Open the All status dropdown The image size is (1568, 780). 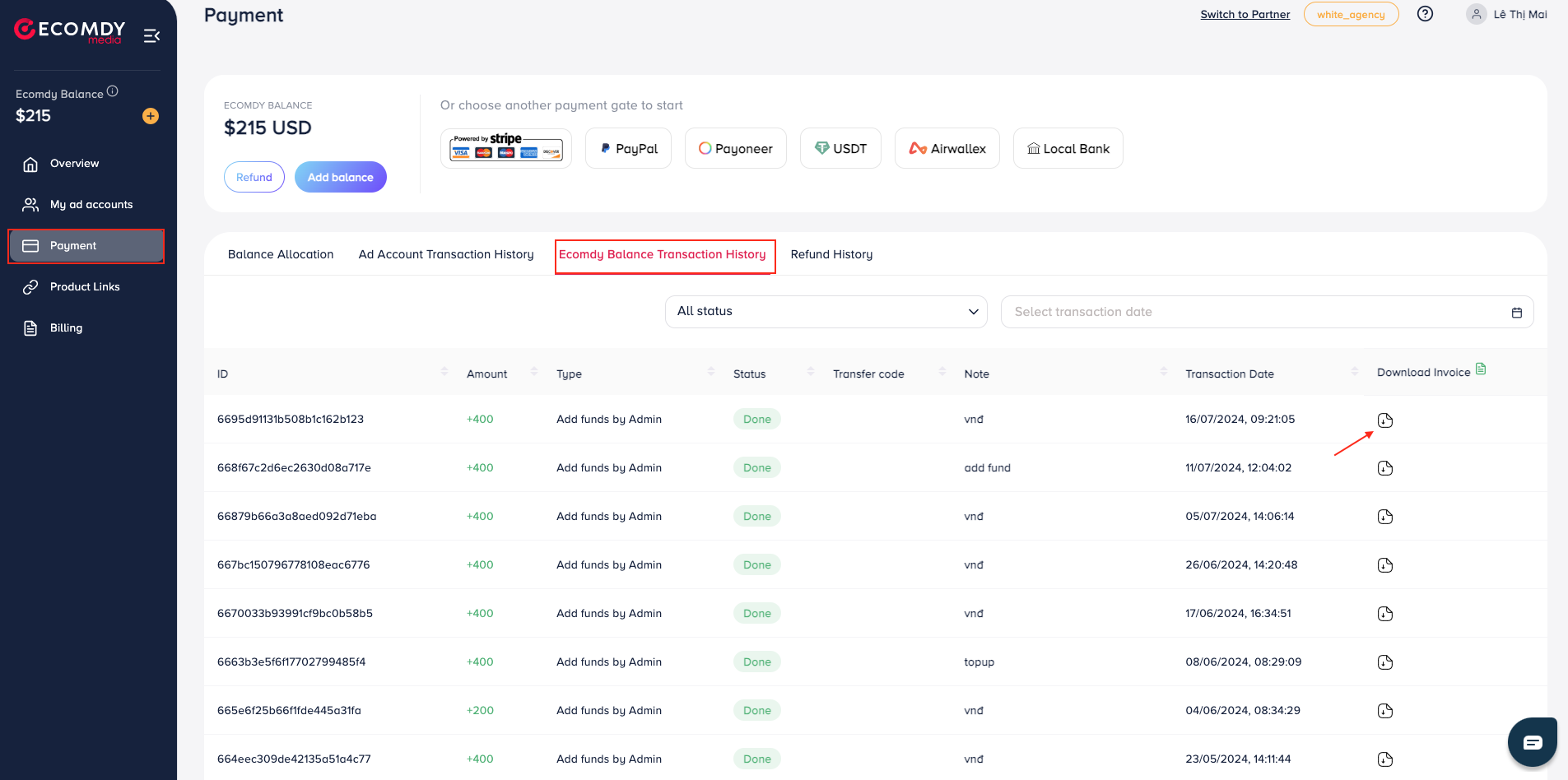point(826,312)
